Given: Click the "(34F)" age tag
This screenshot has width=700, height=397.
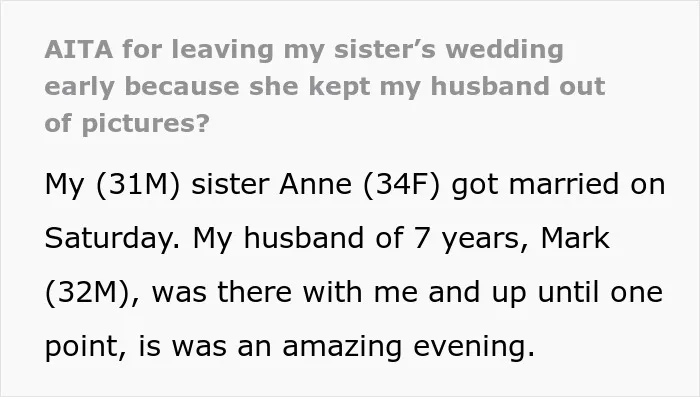Looking at the screenshot, I should 401,184.
